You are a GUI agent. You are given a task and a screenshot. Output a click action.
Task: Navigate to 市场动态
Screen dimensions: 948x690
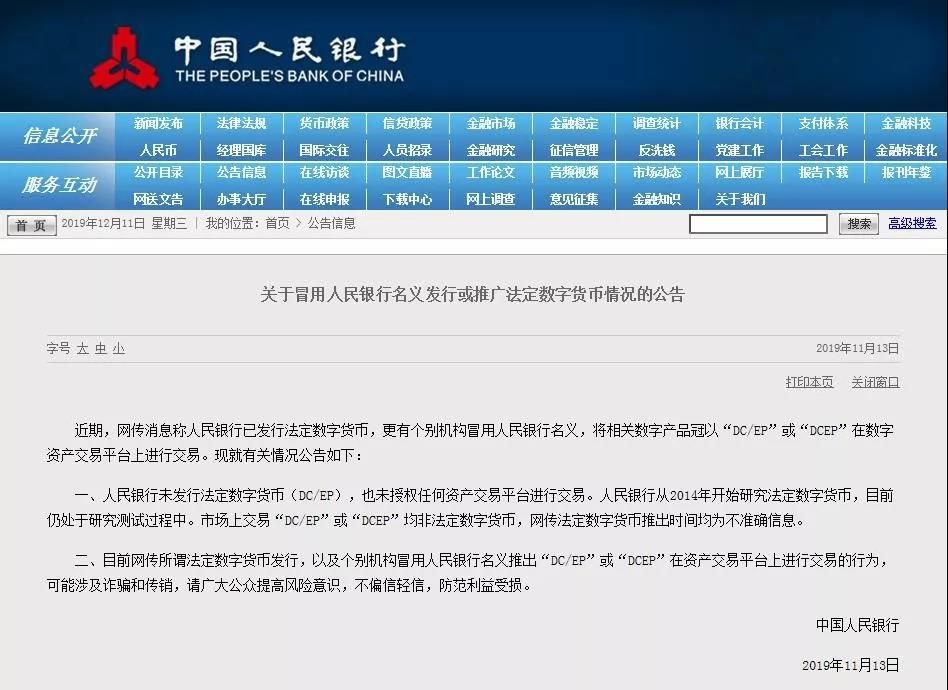pos(657,172)
